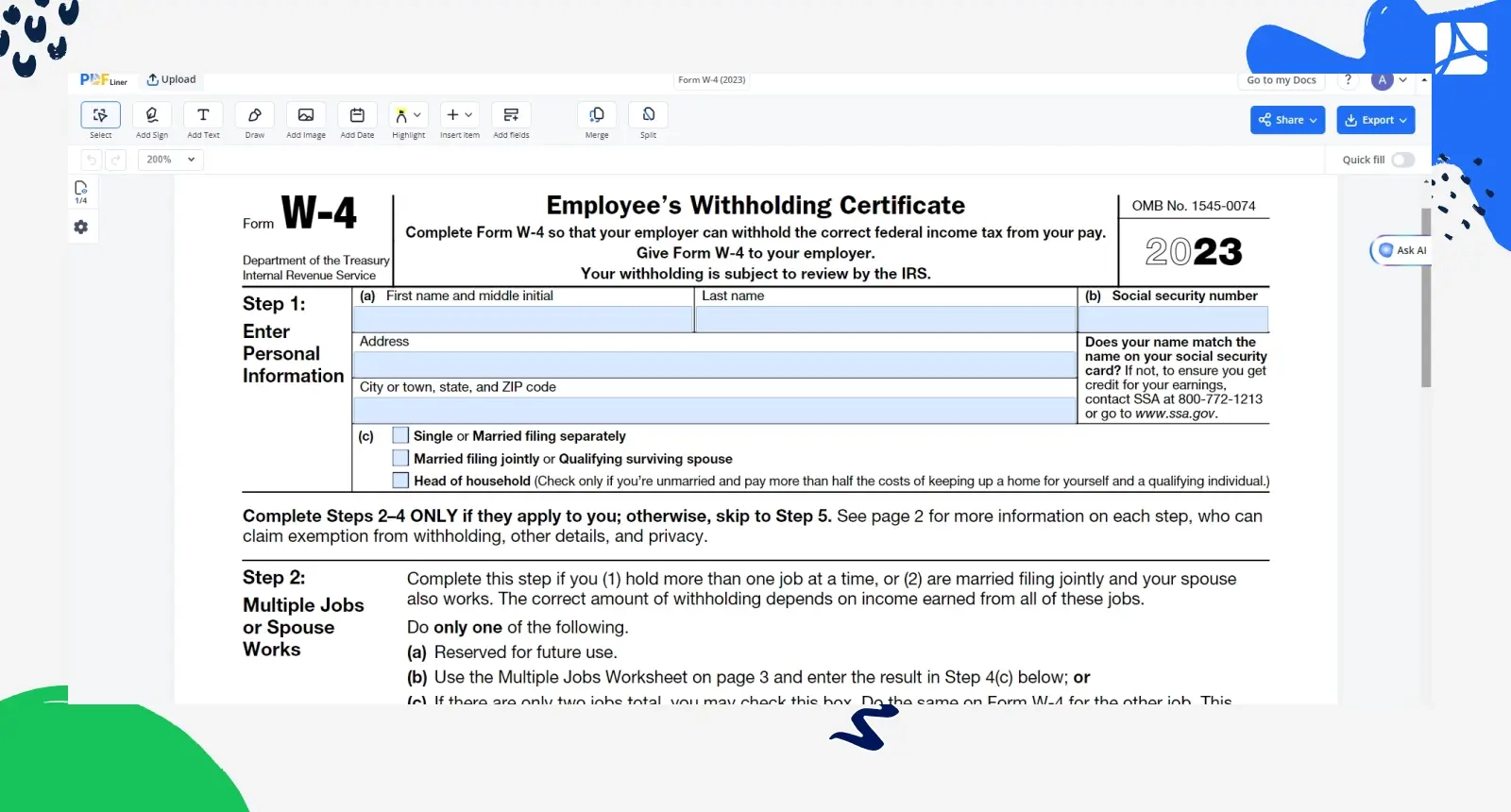
Task: Open the Add Image tool
Action: pos(306,115)
